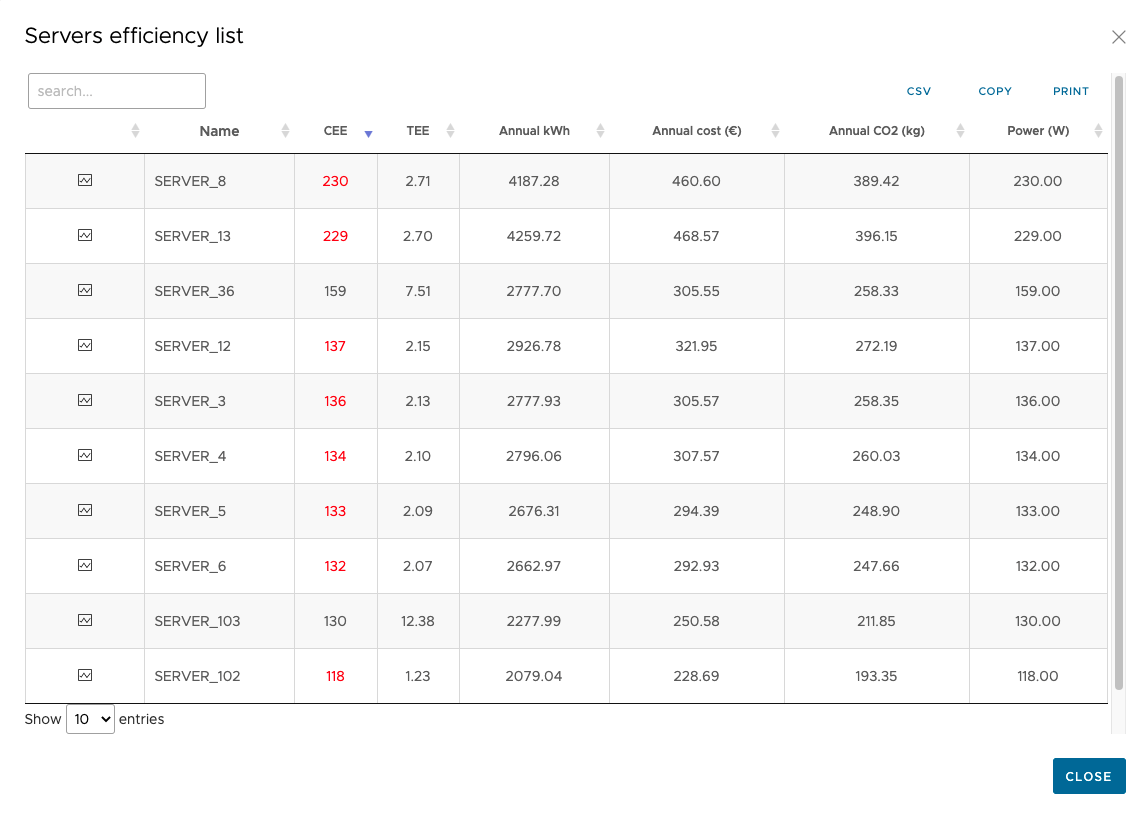The height and width of the screenshot is (814, 1146).
Task: Open chart icon for SERVER_13 row
Action: pyautogui.click(x=85, y=235)
